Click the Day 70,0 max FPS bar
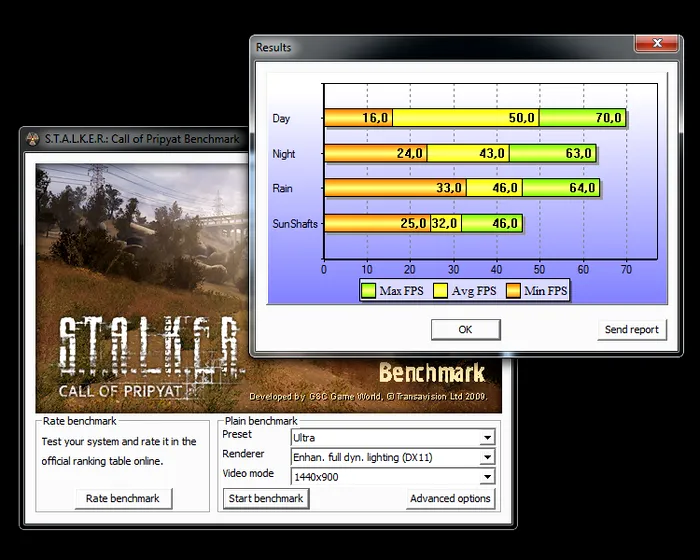The width and height of the screenshot is (700, 560). coord(582,118)
